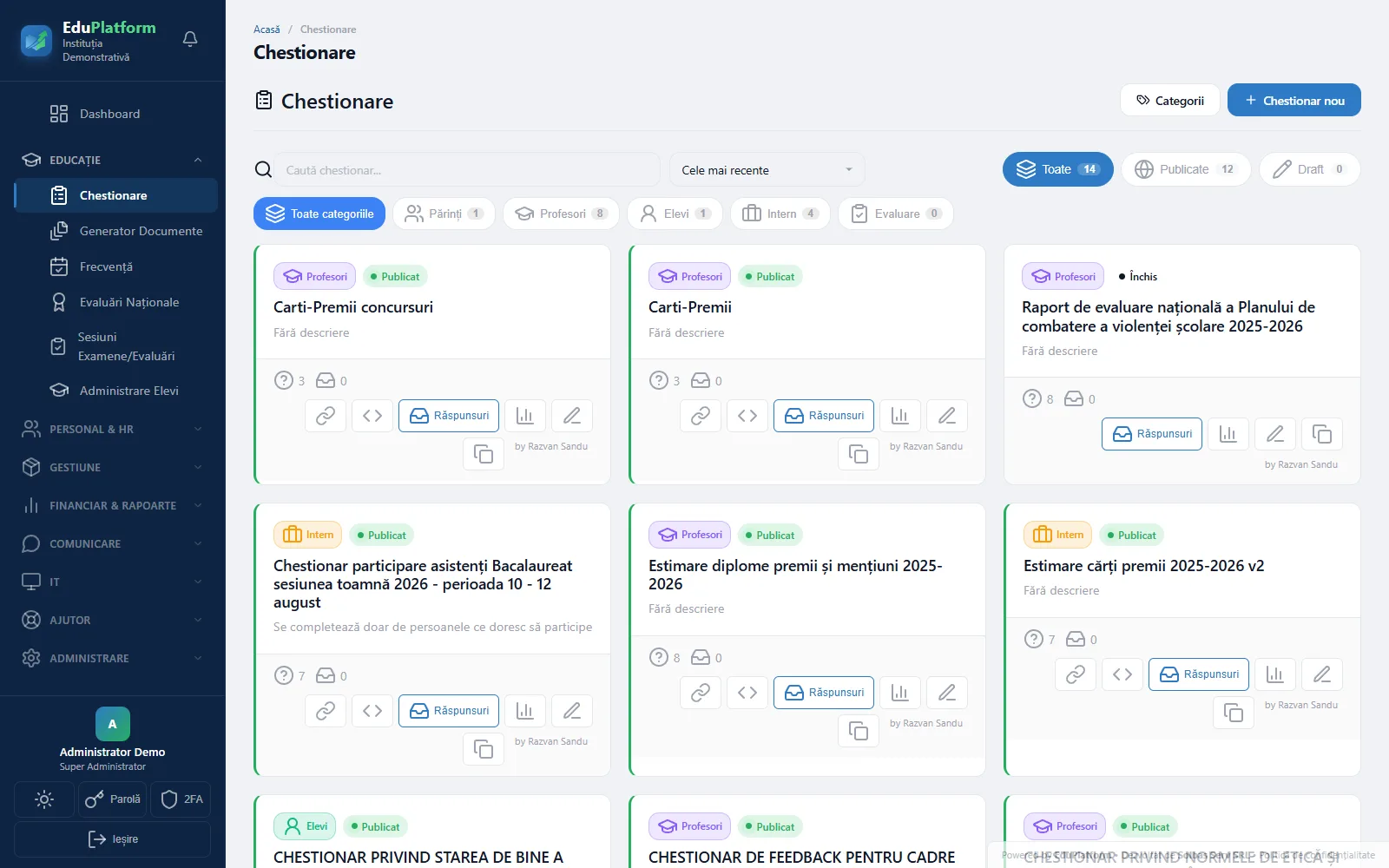
Task: Open the Frecvență page
Action: click(x=116, y=266)
